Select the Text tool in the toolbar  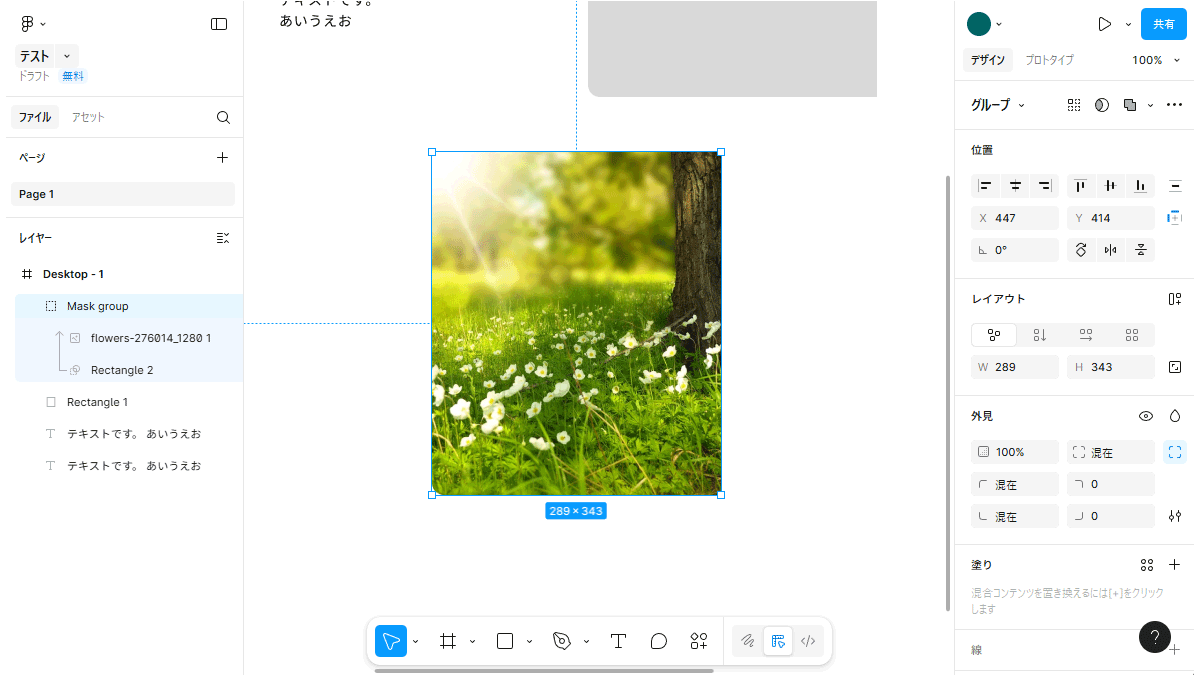coord(618,641)
